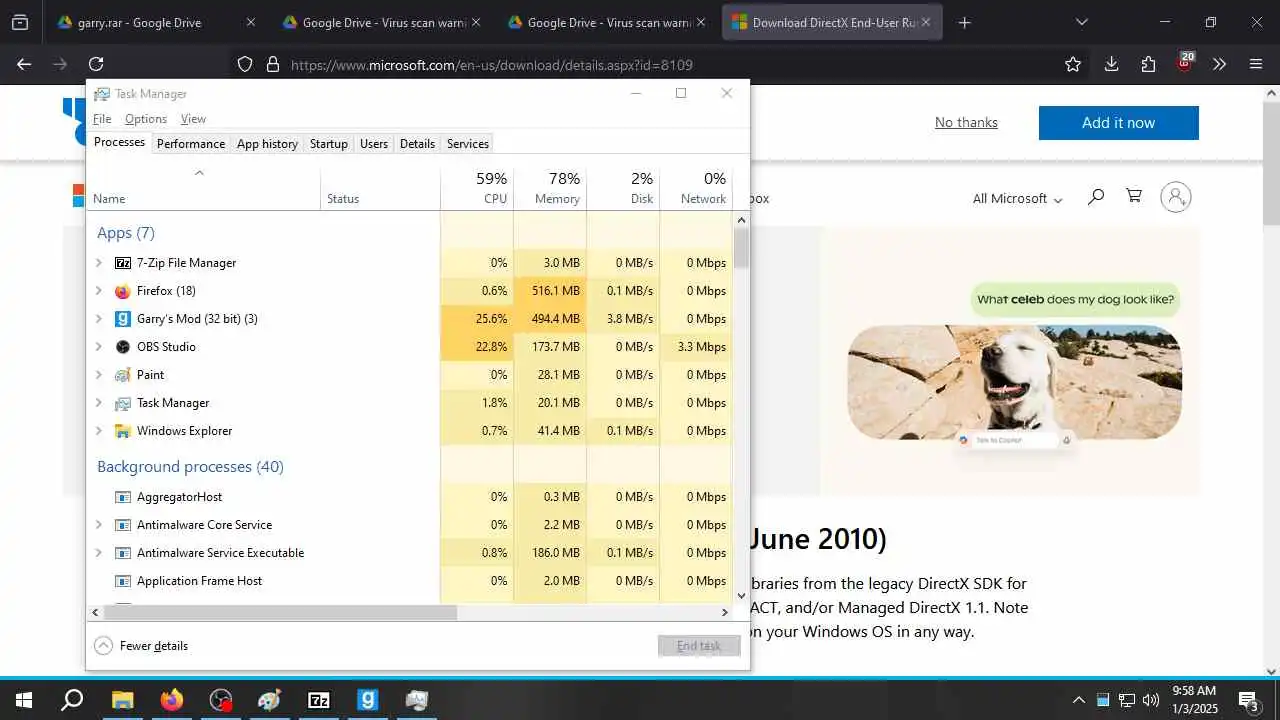Image resolution: width=1280 pixels, height=720 pixels.
Task: Open the extension badge icon showing 20
Action: [1185, 63]
